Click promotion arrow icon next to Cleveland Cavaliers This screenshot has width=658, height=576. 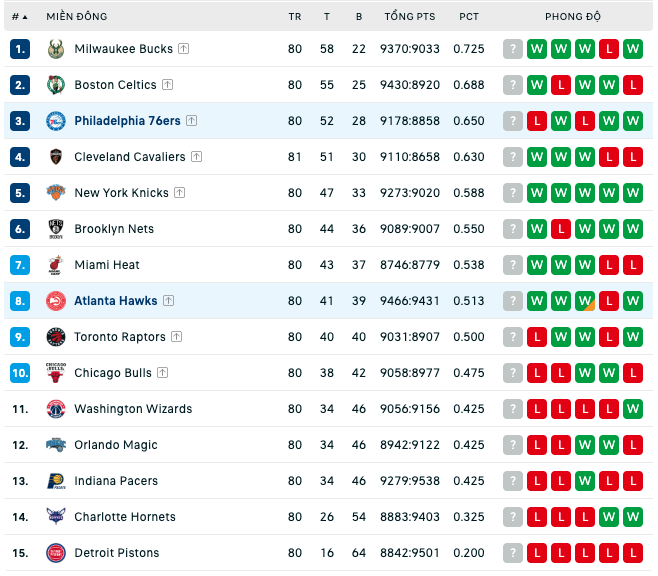196,156
